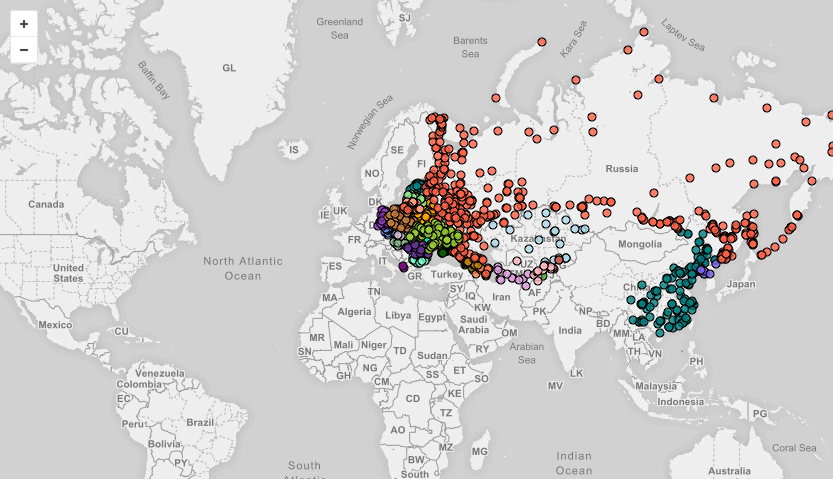Click the orange marker among Poland cluster

click(425, 217)
